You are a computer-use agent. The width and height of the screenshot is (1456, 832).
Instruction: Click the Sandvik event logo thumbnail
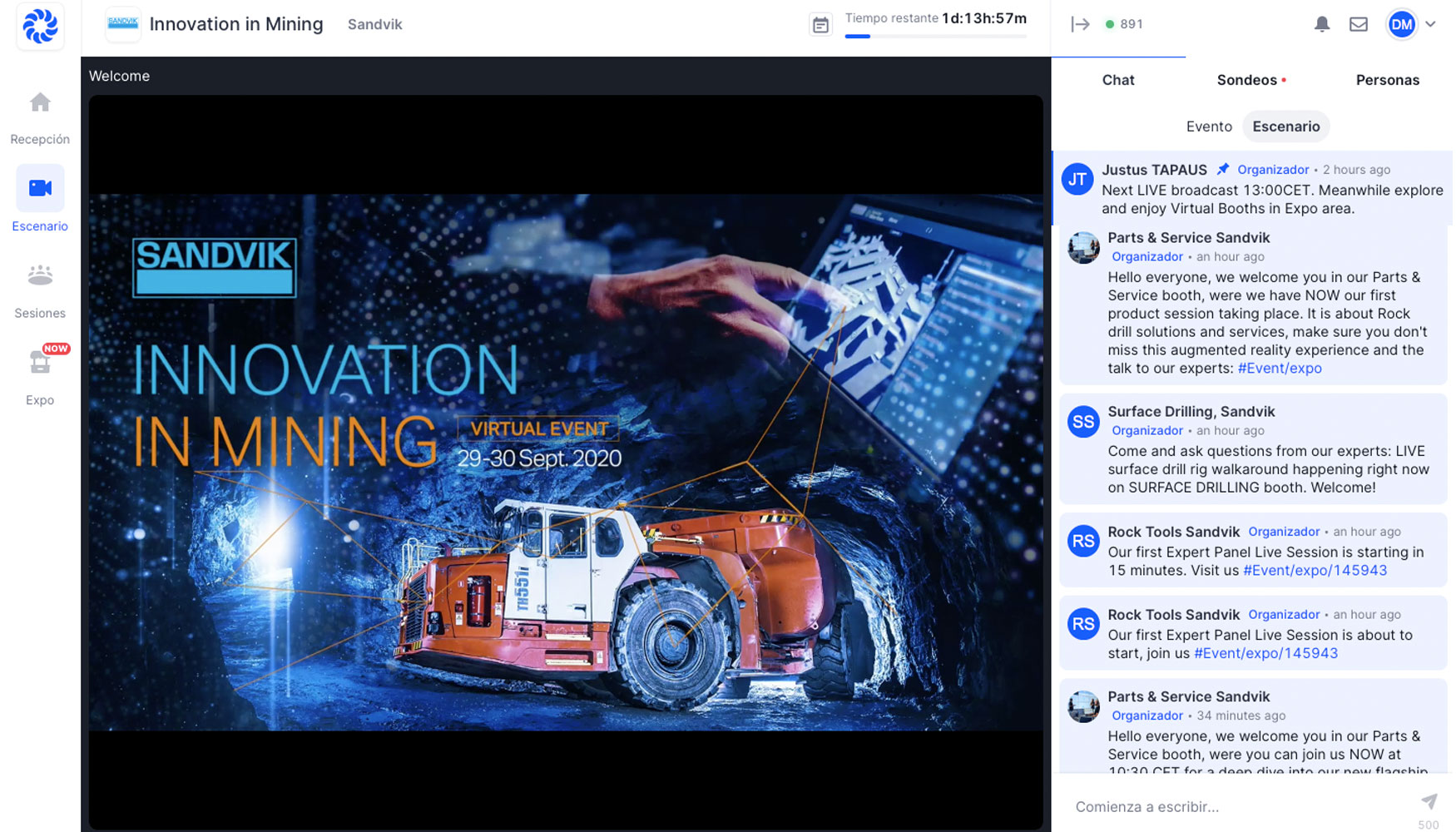[123, 24]
